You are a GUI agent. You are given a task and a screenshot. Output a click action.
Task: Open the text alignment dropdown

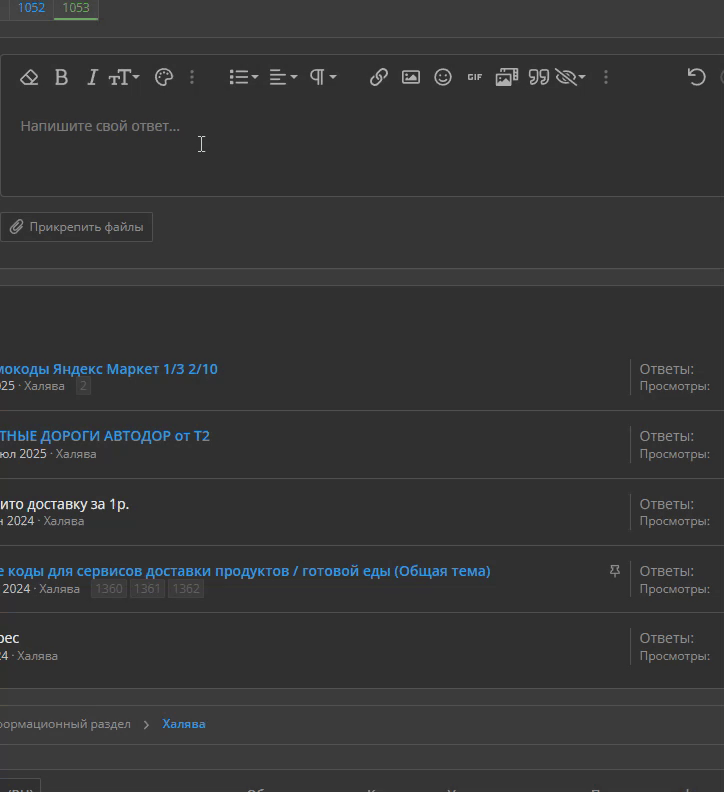tap(283, 77)
